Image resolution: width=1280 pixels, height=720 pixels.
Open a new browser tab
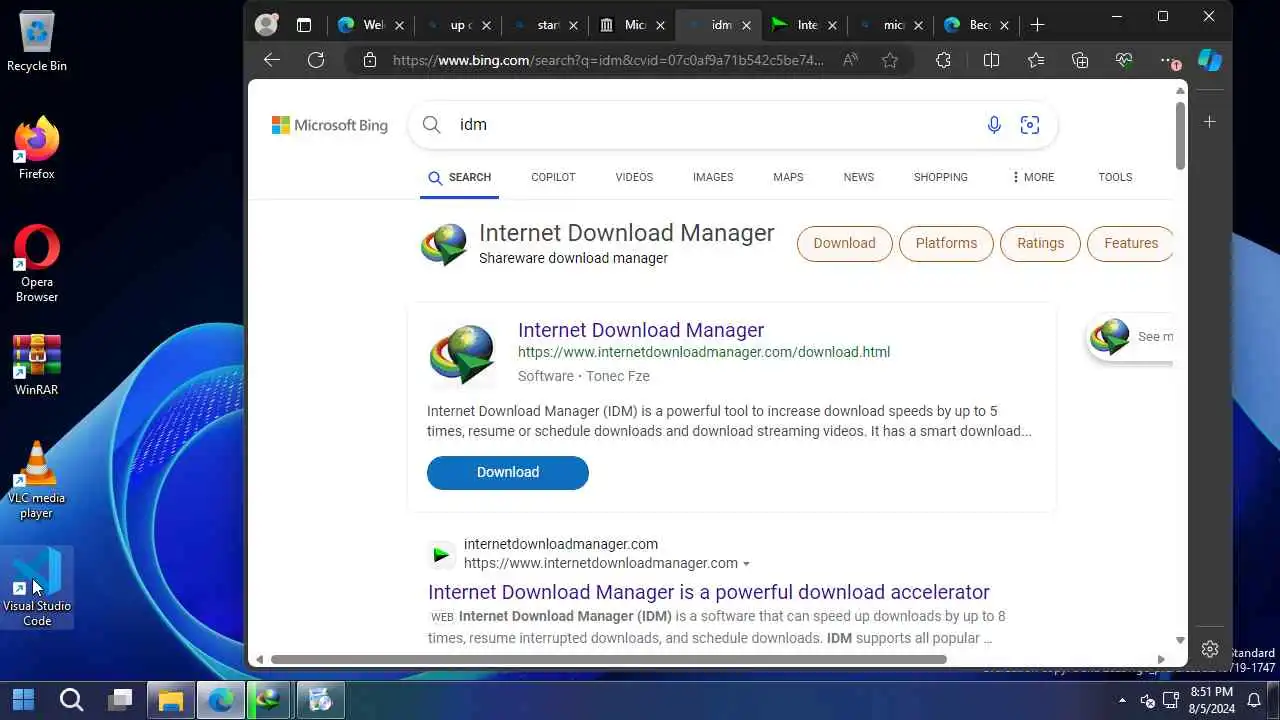pyautogui.click(x=1037, y=25)
